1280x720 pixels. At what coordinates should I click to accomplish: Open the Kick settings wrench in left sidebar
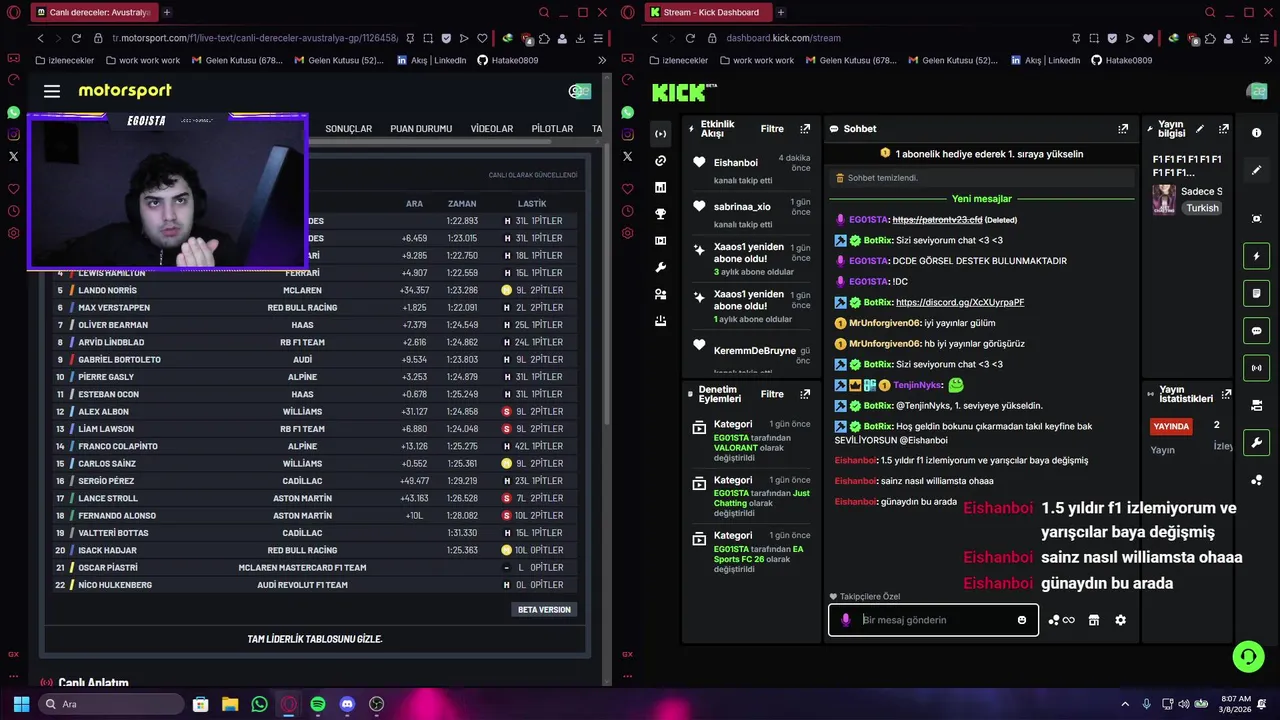660,267
